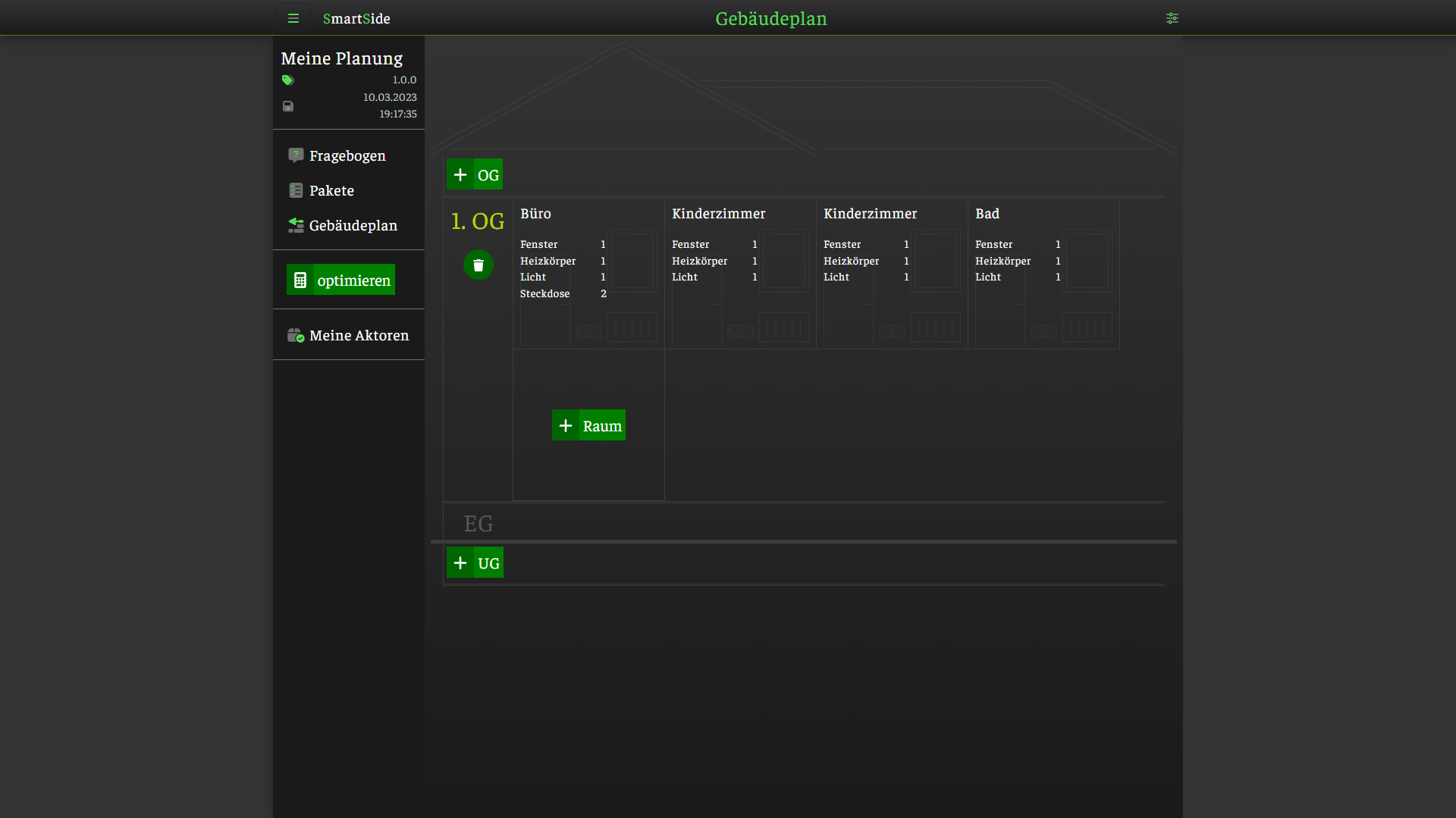Click the Meine Aktoren icon
The image size is (1456, 818).
(x=296, y=335)
